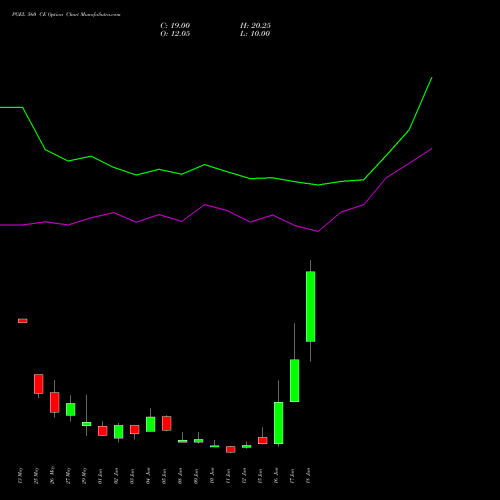Viewport: 500px width, 500px height.
Task: Click the low value L: 10.00
Action: 255,34
